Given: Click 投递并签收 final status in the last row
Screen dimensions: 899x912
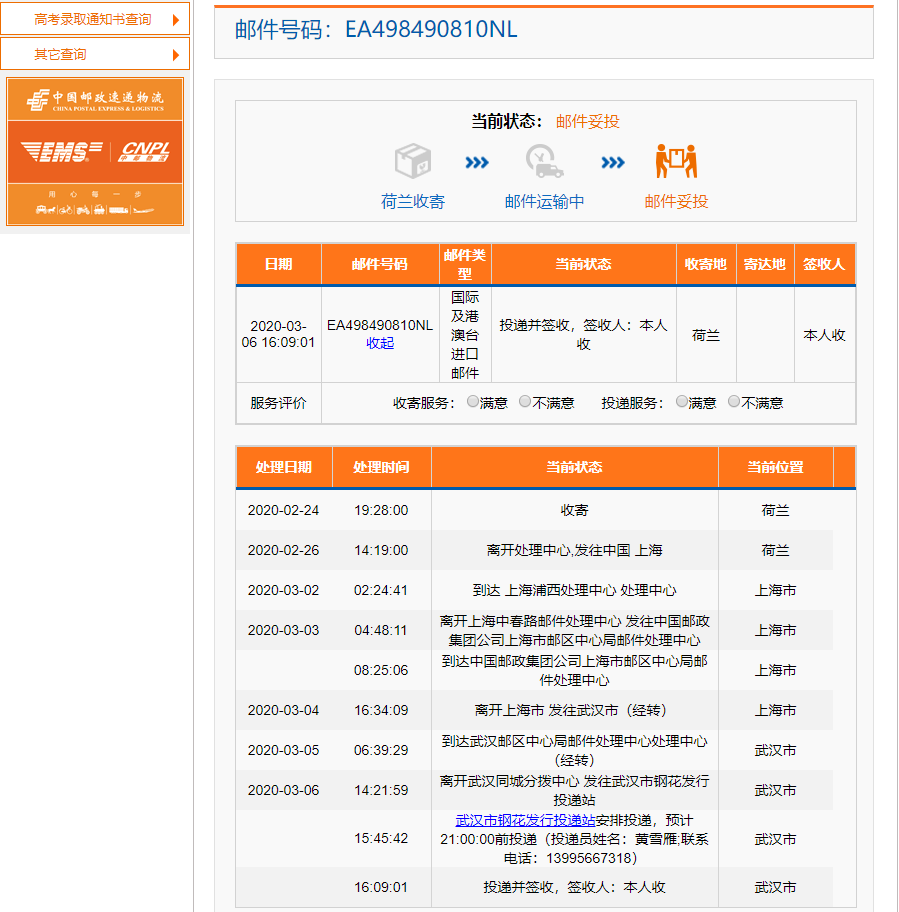Looking at the screenshot, I should coord(574,887).
